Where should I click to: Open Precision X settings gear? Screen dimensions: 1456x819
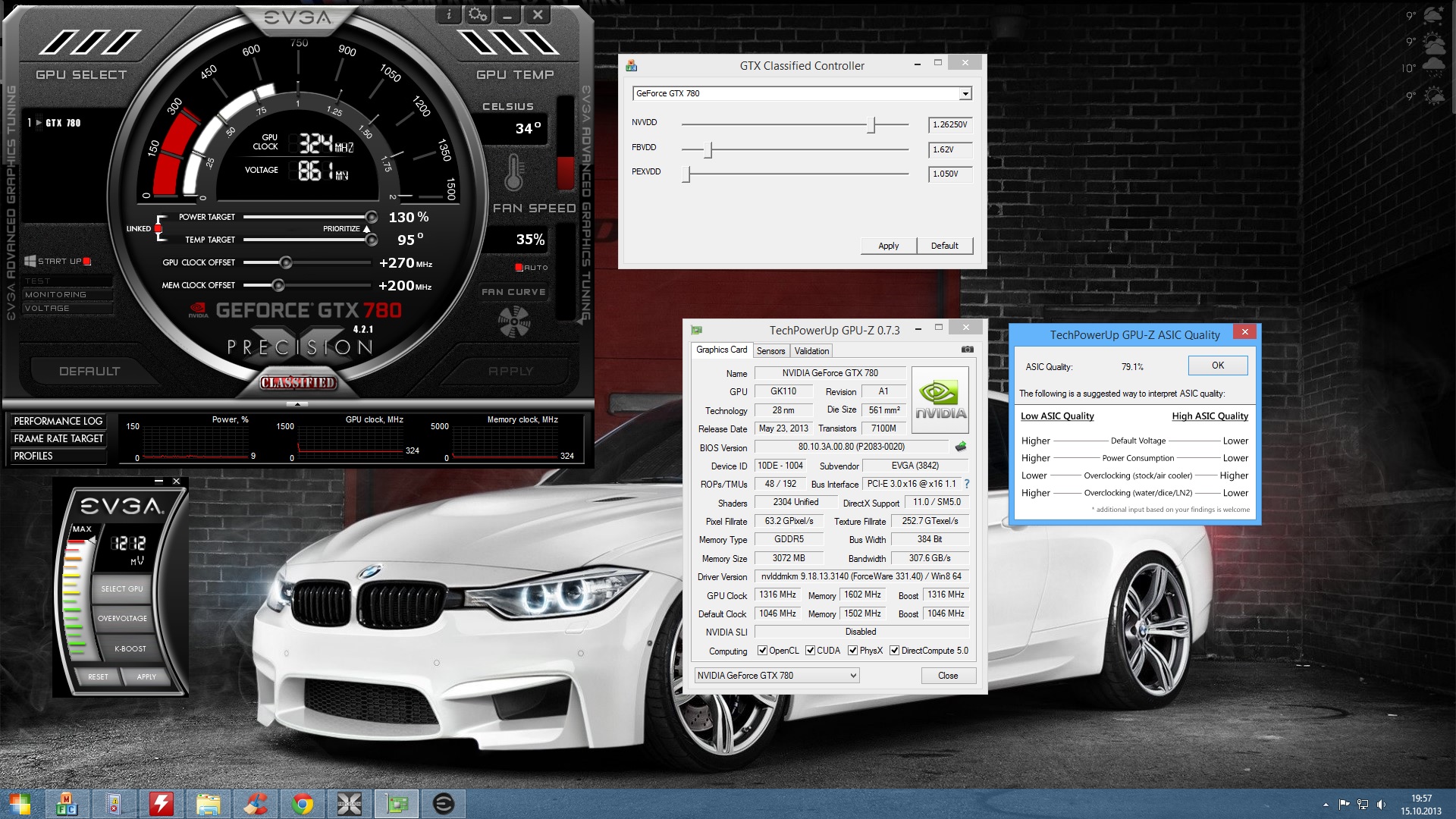[478, 14]
